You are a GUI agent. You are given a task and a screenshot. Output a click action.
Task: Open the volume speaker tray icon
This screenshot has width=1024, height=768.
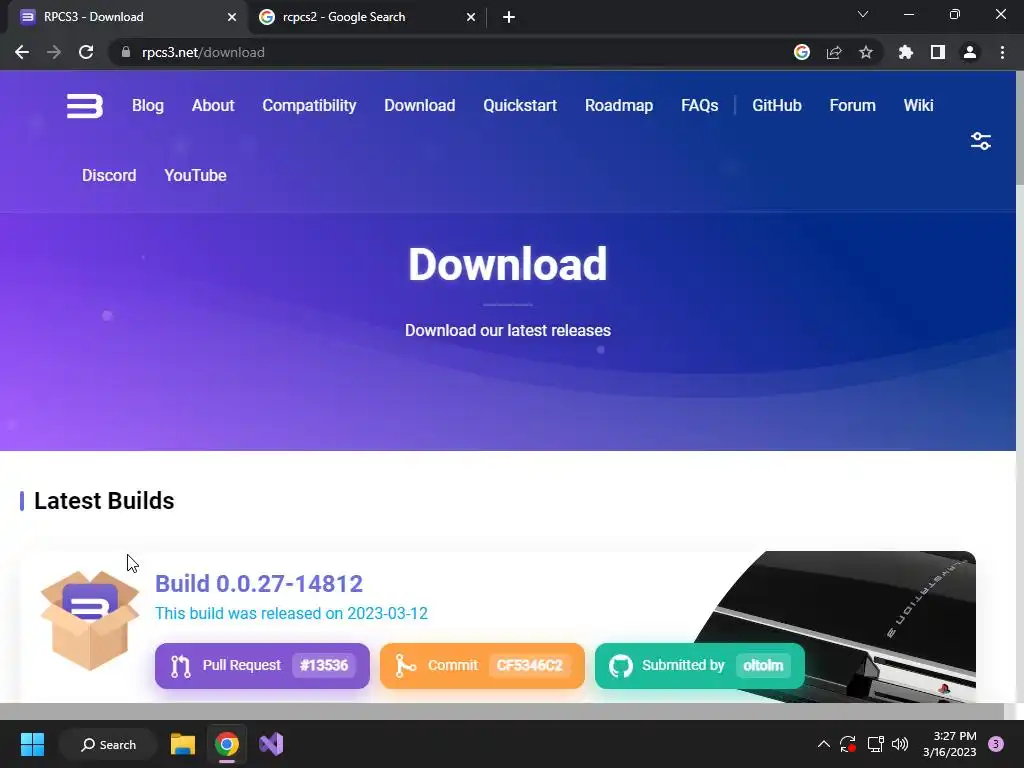coord(900,744)
